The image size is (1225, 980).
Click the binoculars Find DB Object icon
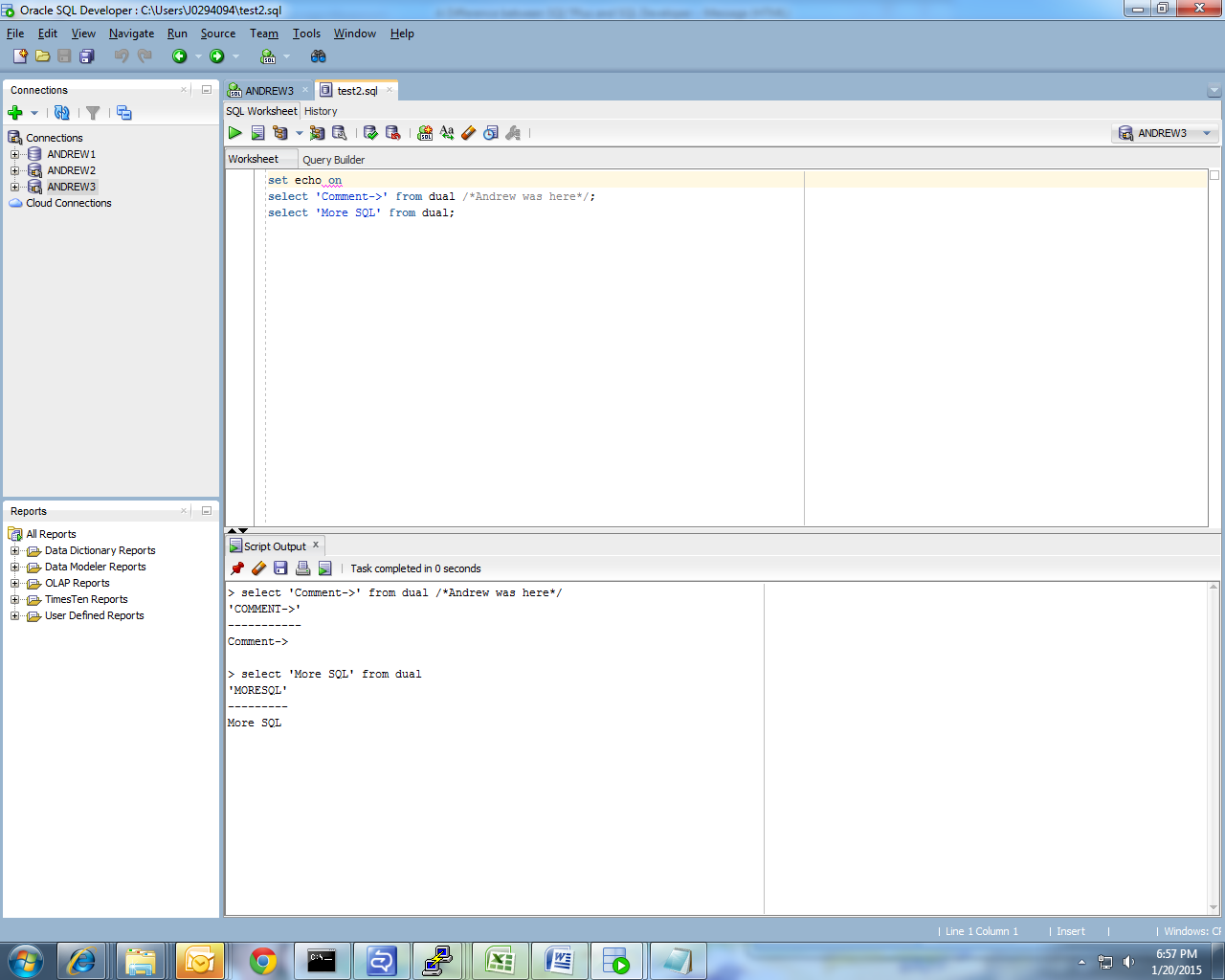318,56
